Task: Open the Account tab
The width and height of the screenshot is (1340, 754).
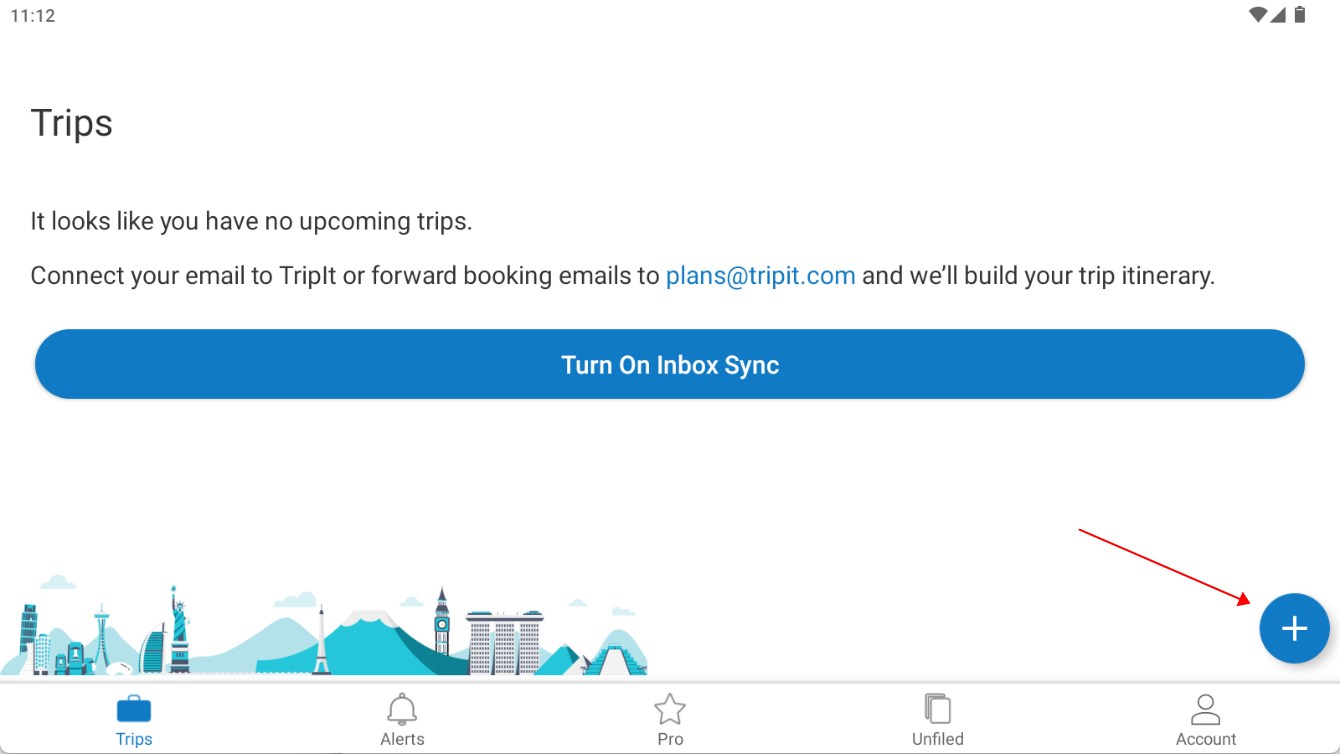Action: click(1206, 720)
